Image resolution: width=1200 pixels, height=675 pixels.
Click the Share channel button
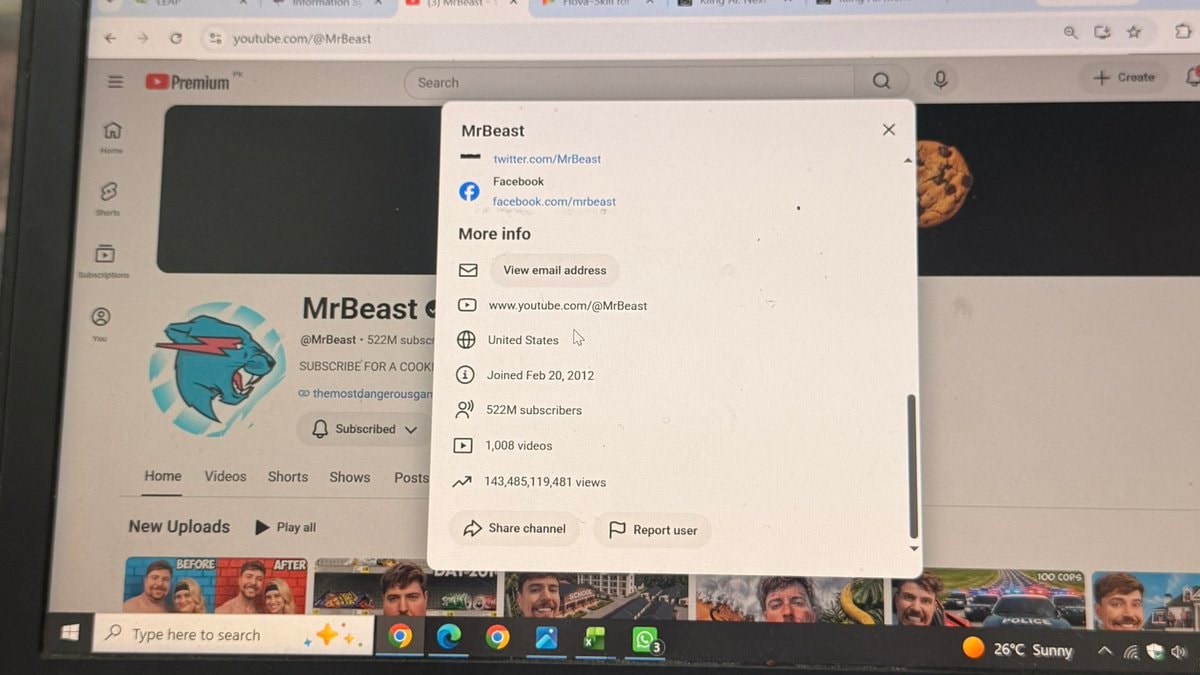514,528
